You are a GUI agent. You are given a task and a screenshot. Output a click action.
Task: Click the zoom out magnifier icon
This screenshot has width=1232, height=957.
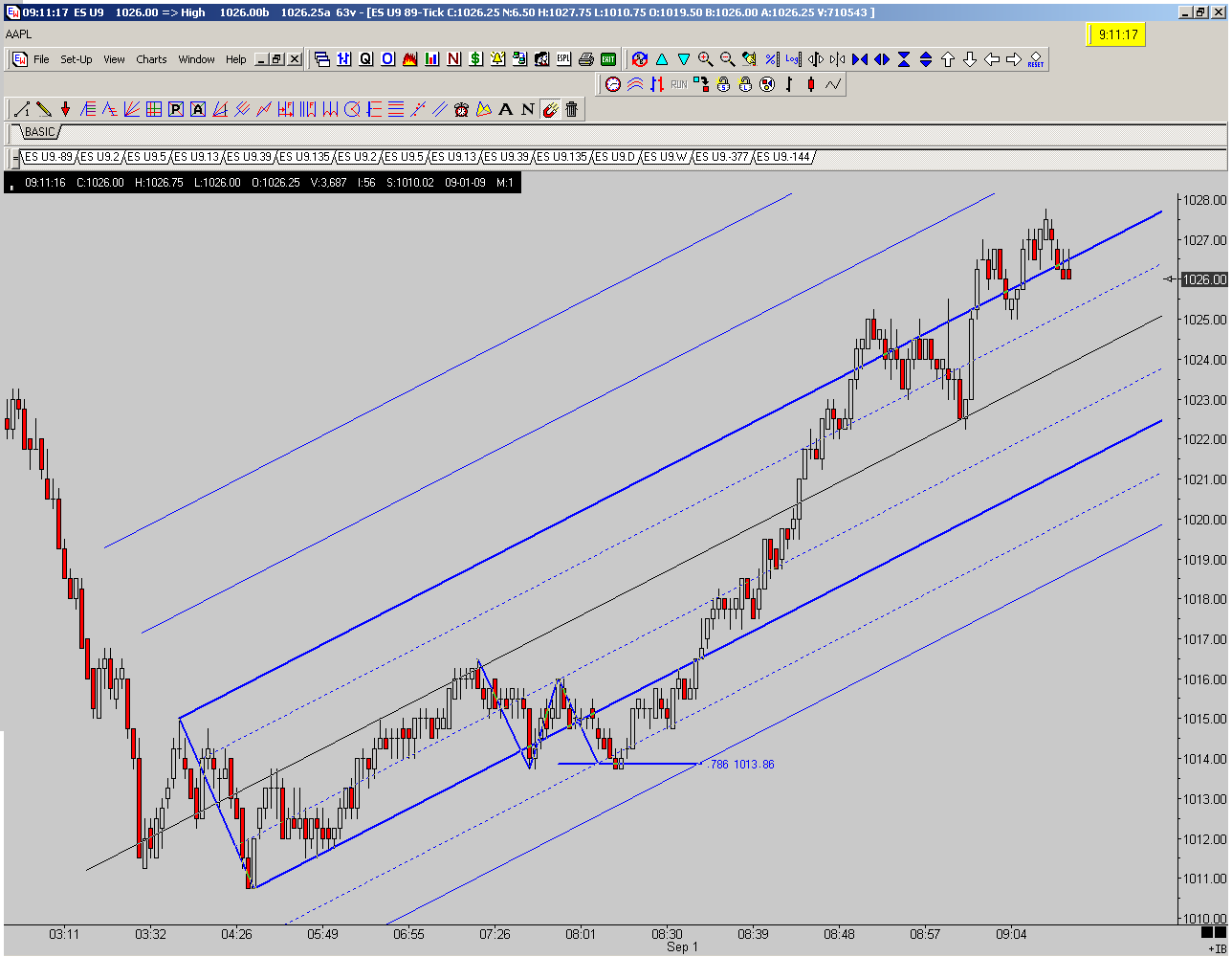pyautogui.click(x=727, y=59)
